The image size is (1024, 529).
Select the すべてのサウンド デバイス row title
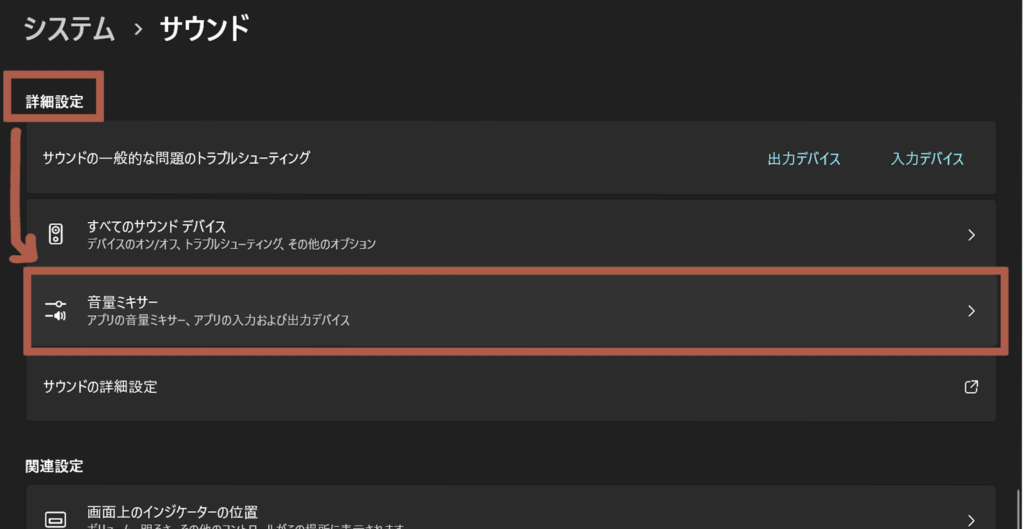point(156,226)
